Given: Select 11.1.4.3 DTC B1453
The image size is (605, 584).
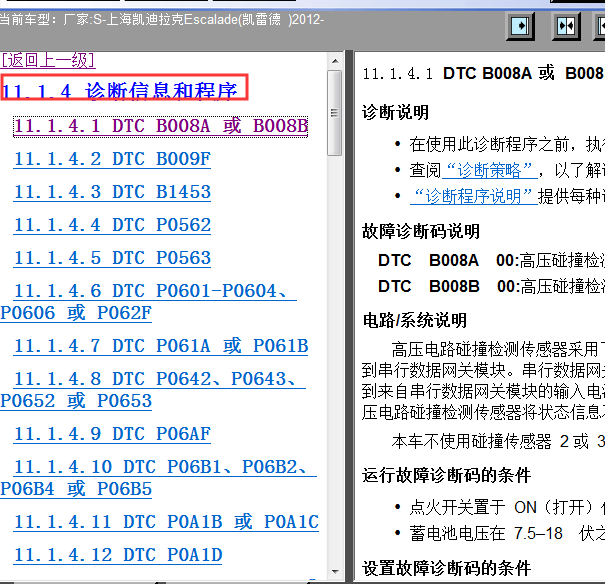Looking at the screenshot, I should pyautogui.click(x=112, y=192).
